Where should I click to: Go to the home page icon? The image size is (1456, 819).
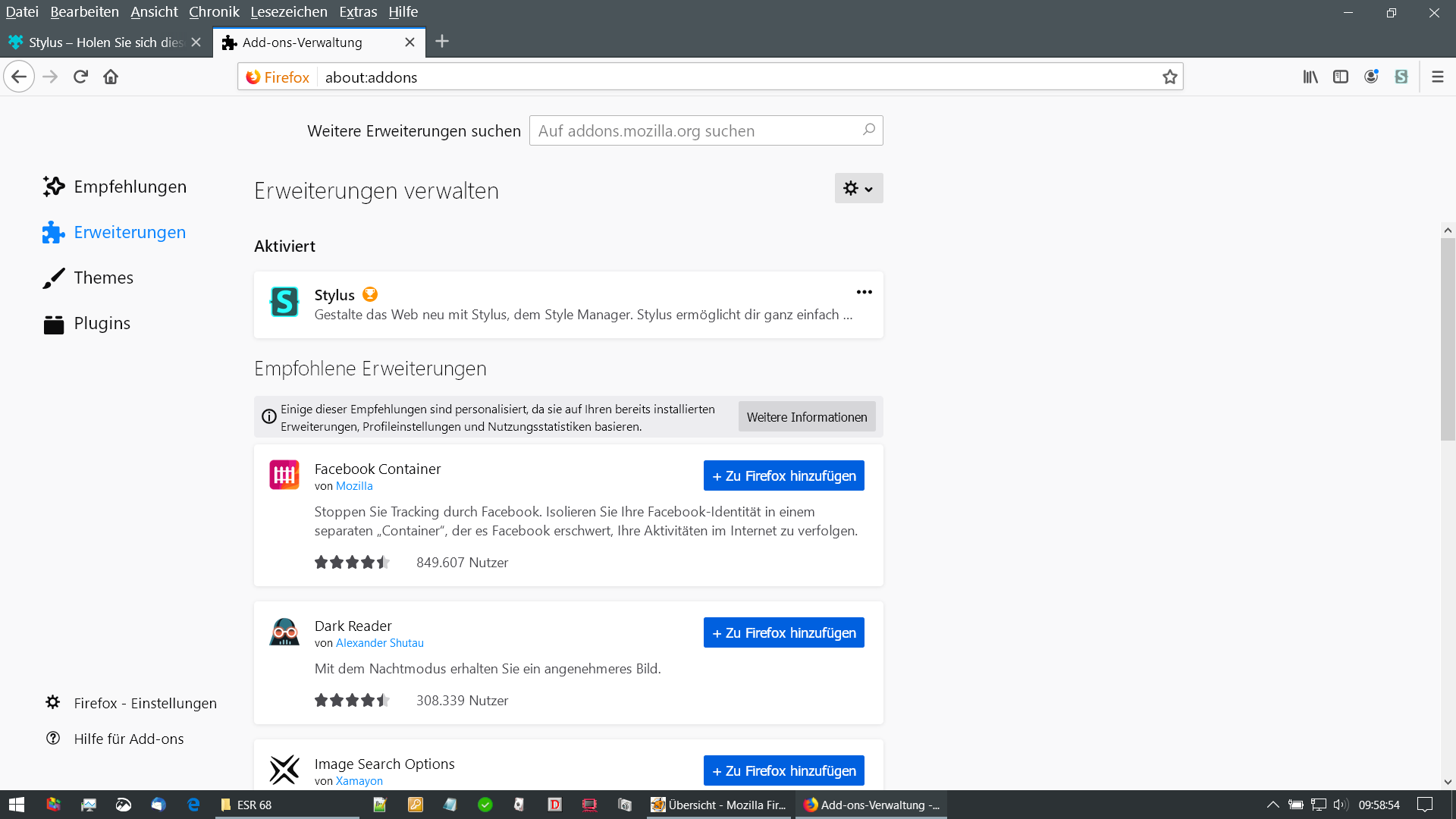(x=111, y=77)
